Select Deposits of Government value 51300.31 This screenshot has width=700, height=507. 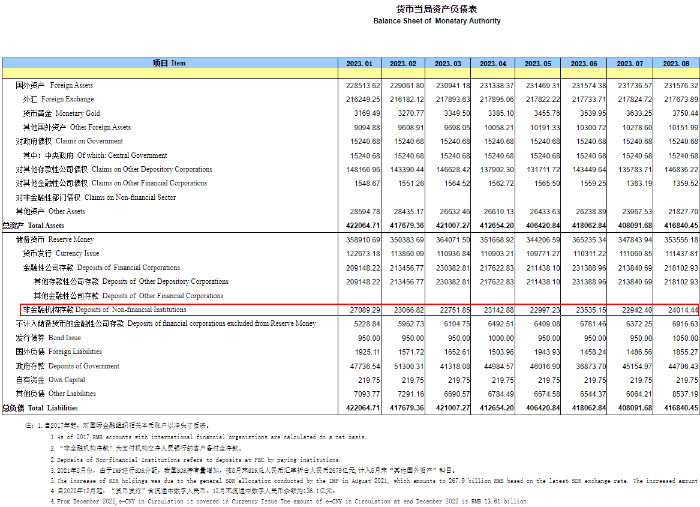click(x=409, y=366)
